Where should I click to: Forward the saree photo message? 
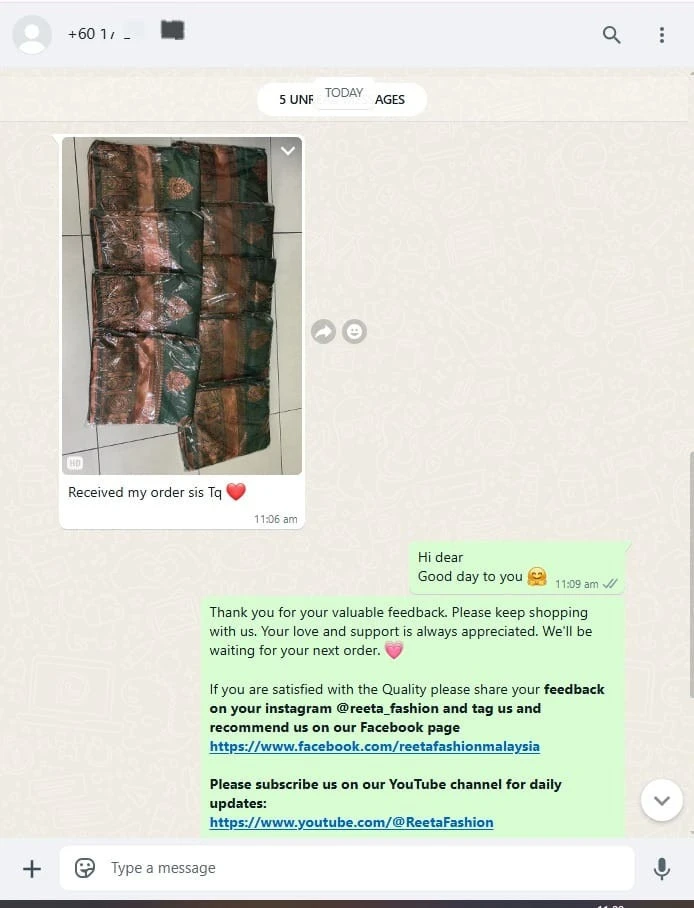[323, 332]
